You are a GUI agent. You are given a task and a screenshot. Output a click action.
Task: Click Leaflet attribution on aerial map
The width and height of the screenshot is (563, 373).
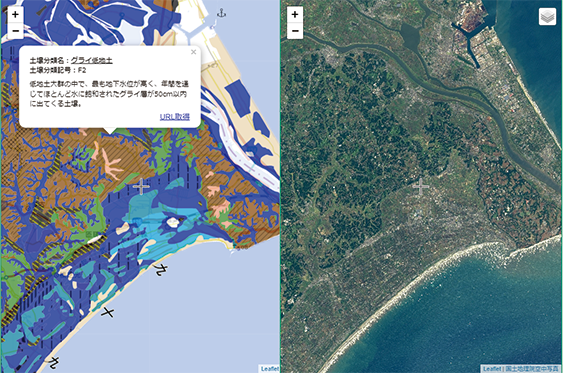492,369
